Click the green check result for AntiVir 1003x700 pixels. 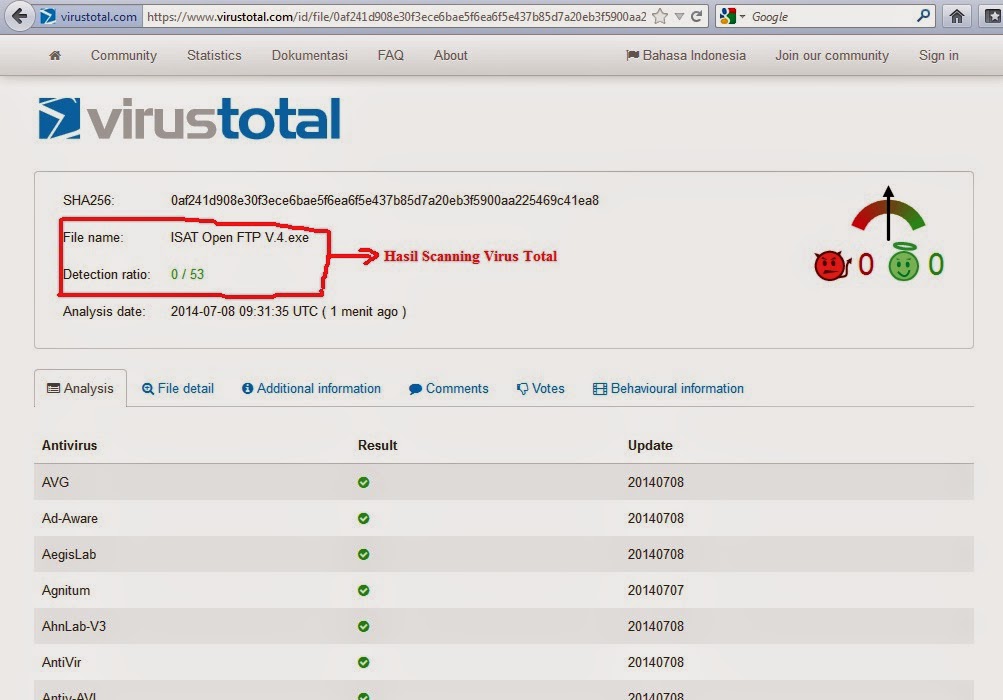point(363,662)
